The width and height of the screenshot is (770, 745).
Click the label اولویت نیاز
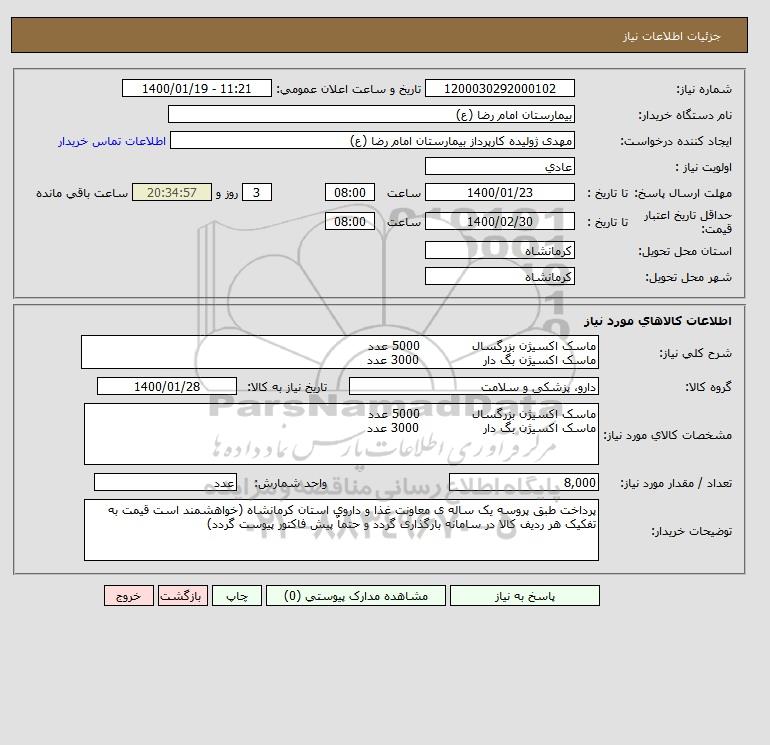(x=704, y=167)
